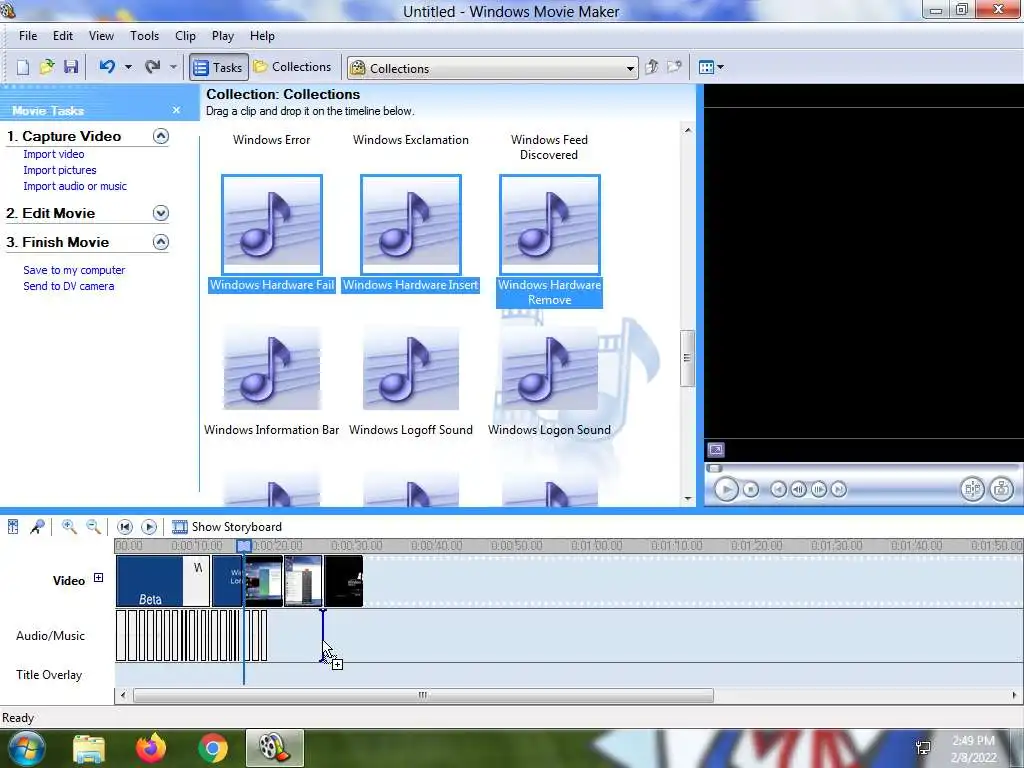Image resolution: width=1024 pixels, height=768 pixels.
Task: Click Send to DV camera link
Action: click(x=69, y=286)
